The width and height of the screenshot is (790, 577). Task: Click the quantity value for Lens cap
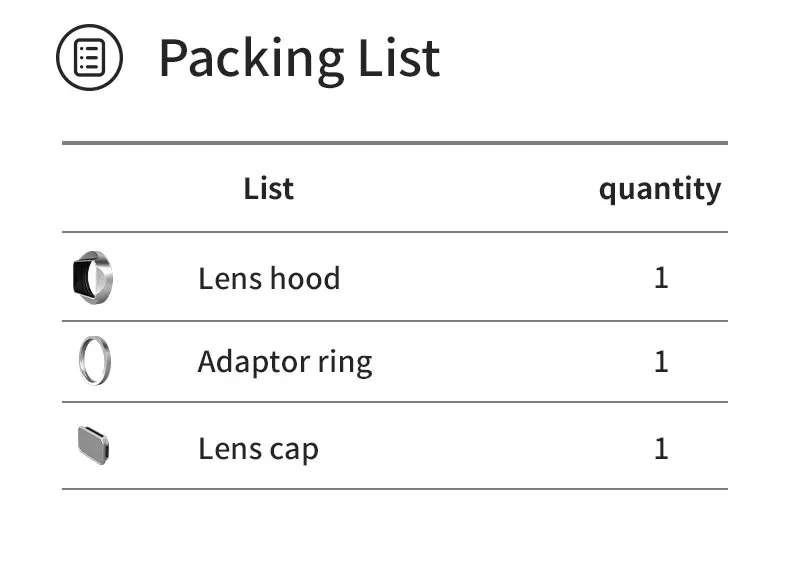pyautogui.click(x=661, y=448)
